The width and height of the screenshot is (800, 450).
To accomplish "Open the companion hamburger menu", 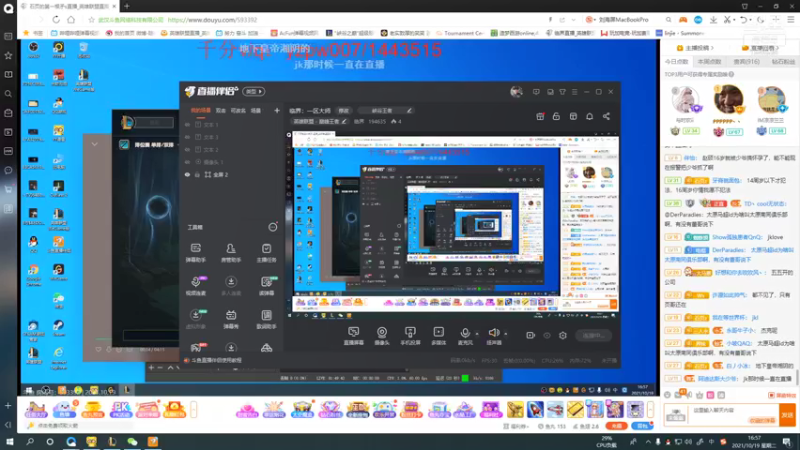I will point(574,92).
